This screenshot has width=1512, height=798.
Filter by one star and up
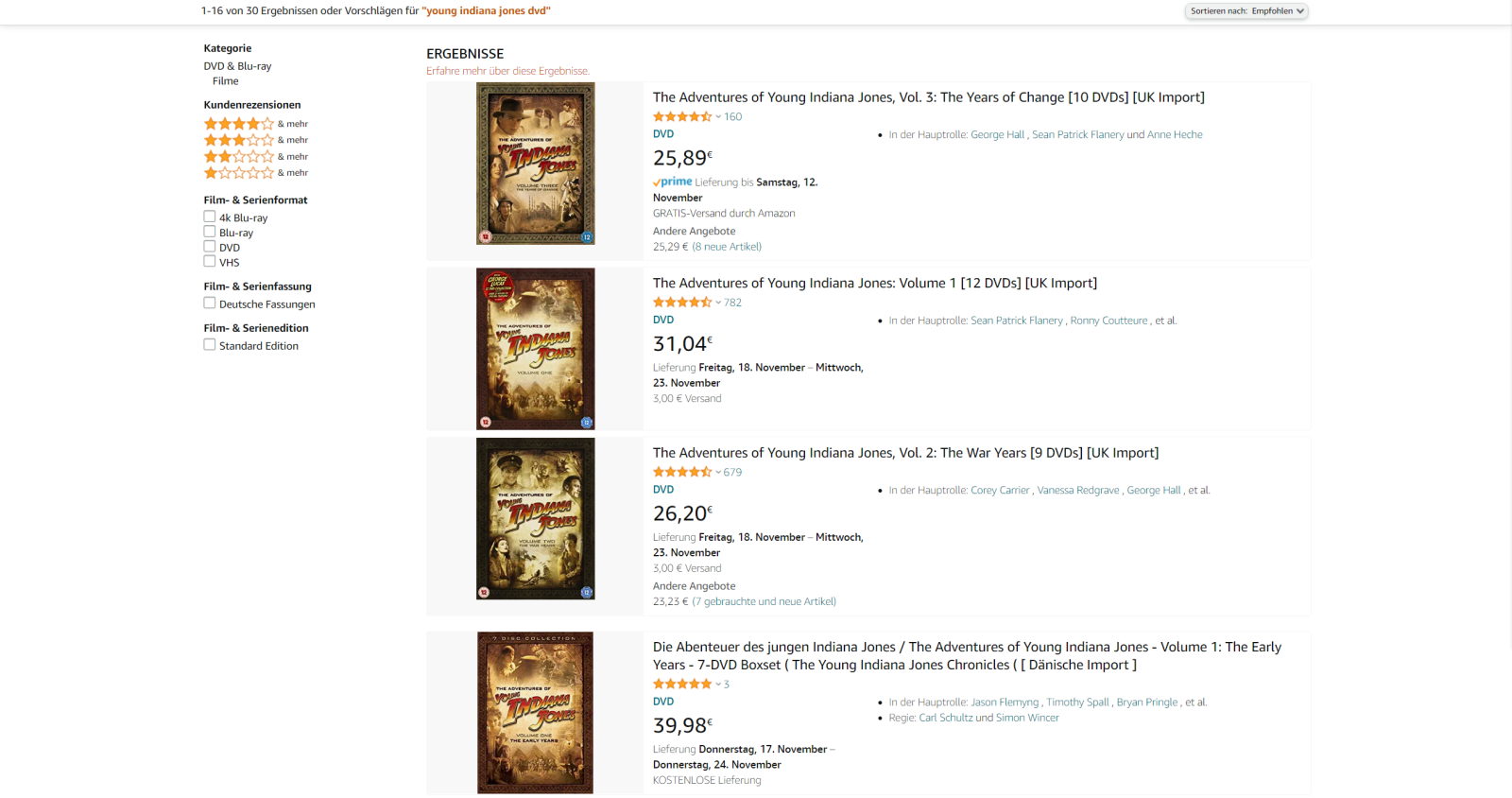pyautogui.click(x=239, y=173)
